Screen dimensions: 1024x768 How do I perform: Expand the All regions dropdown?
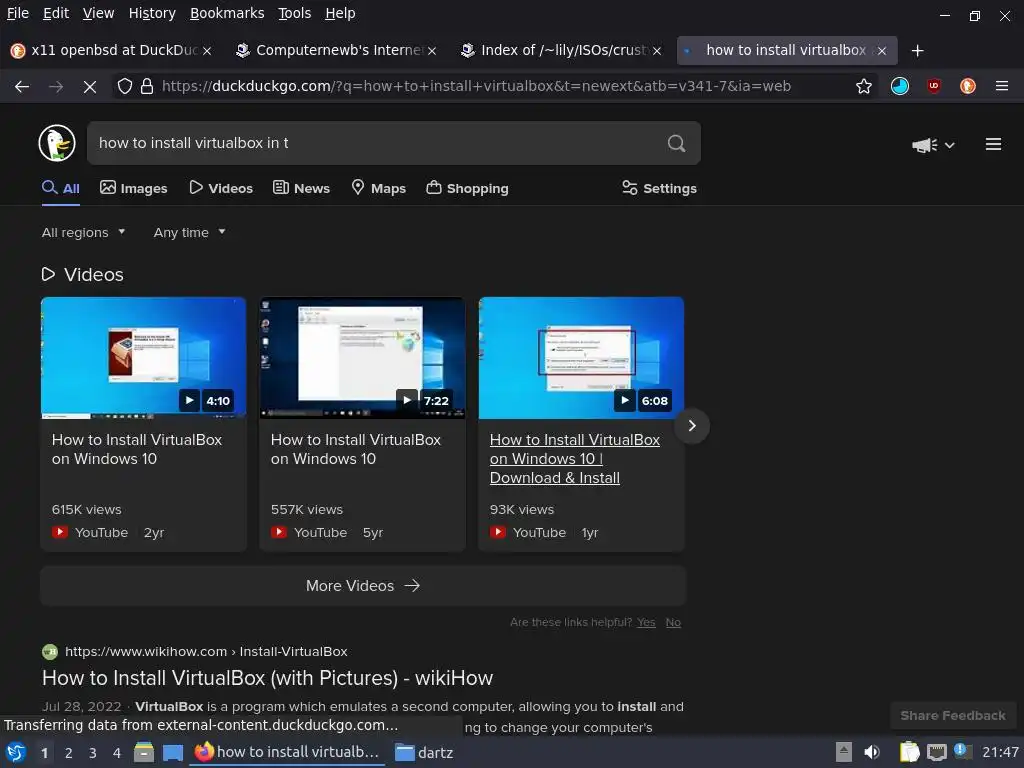coord(84,232)
